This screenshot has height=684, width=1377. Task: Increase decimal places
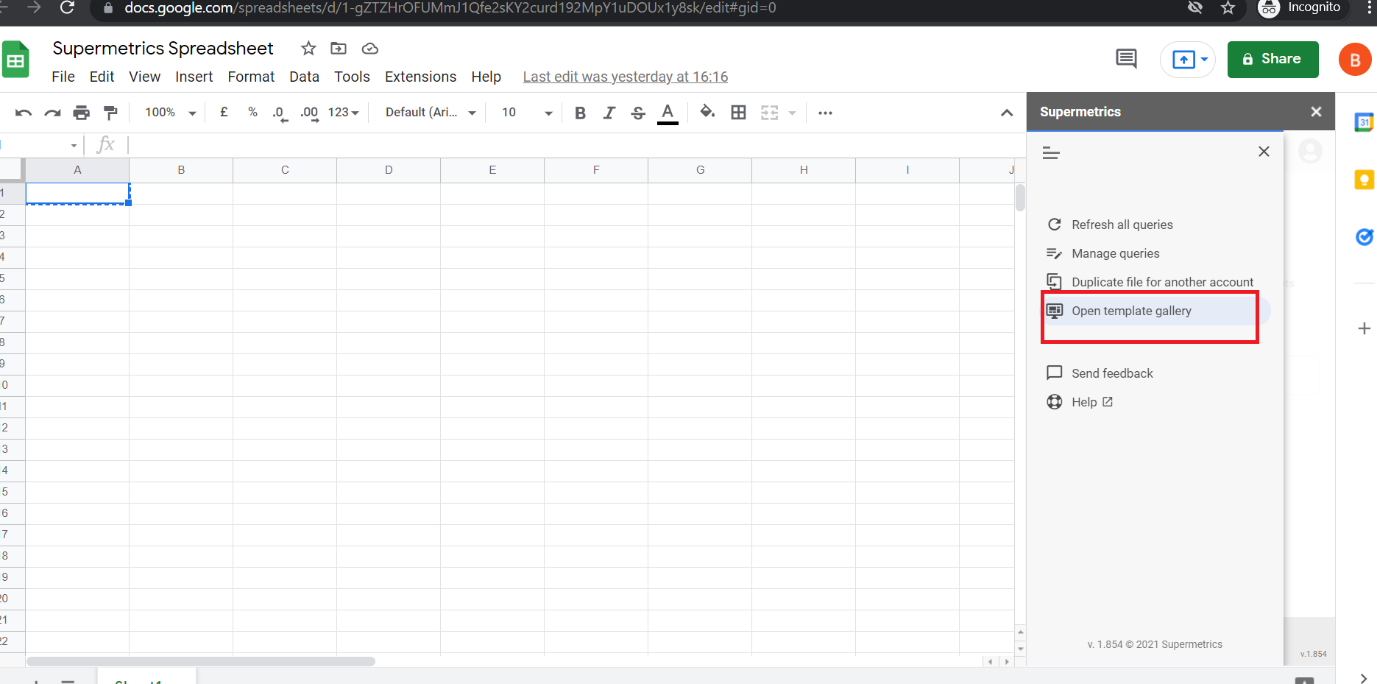point(309,113)
